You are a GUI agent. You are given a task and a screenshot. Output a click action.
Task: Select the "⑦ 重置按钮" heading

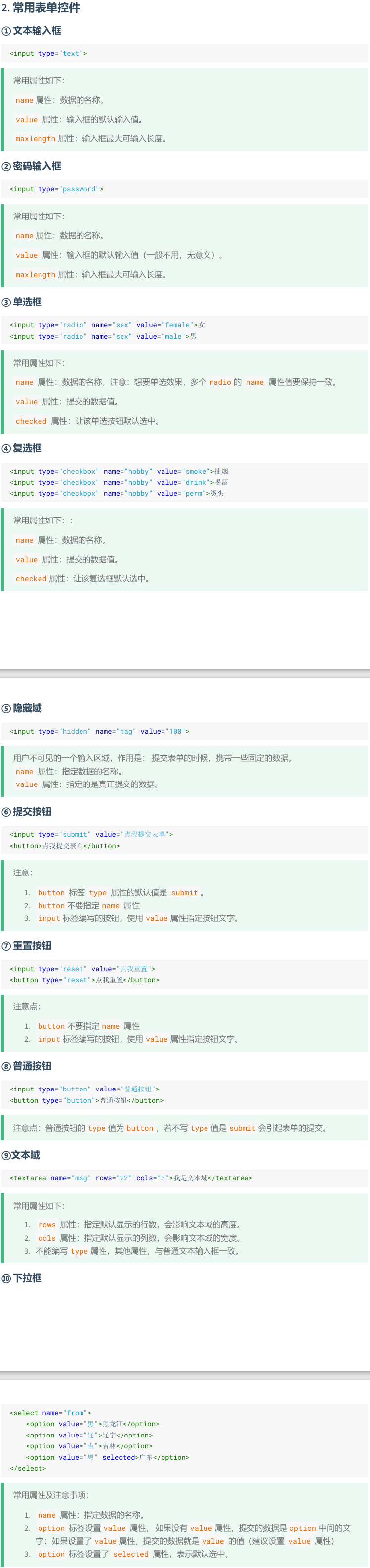[26, 946]
